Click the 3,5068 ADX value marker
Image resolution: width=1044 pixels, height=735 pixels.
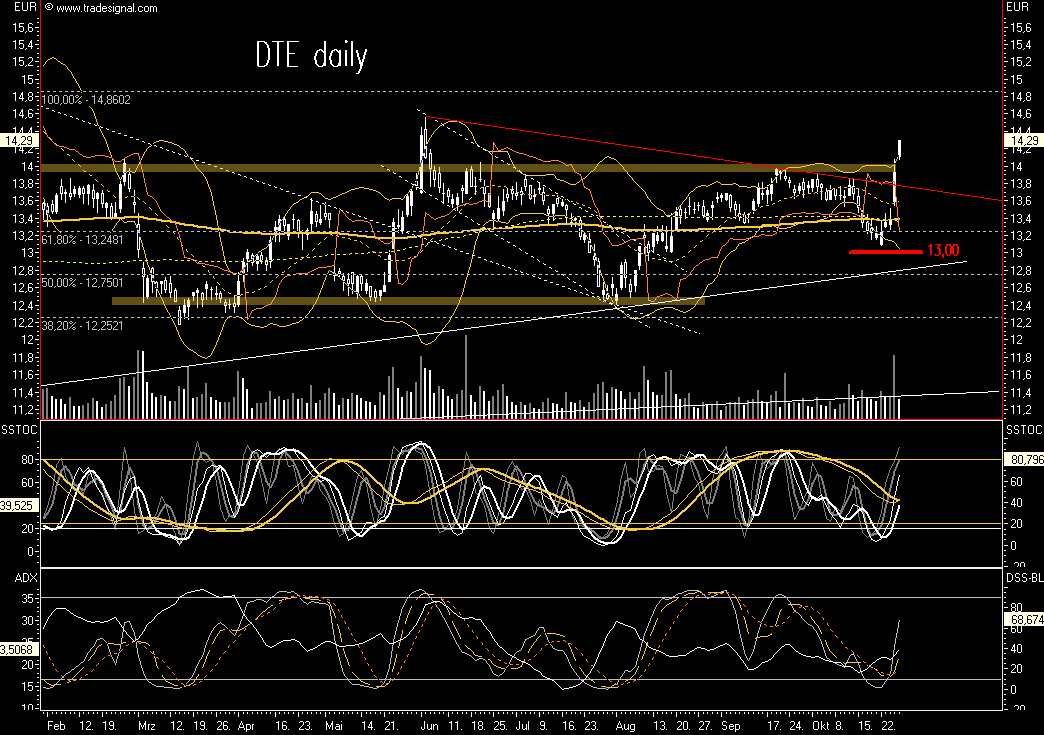tap(16, 649)
